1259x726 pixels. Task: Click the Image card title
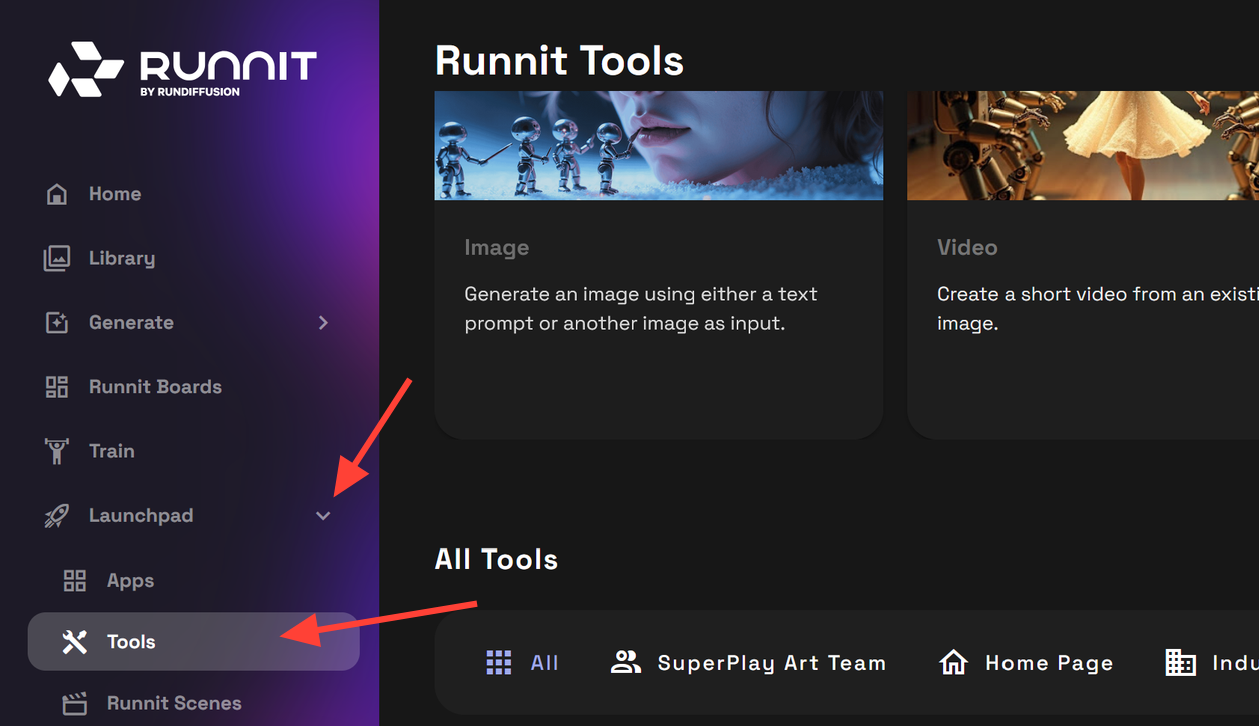(x=497, y=248)
